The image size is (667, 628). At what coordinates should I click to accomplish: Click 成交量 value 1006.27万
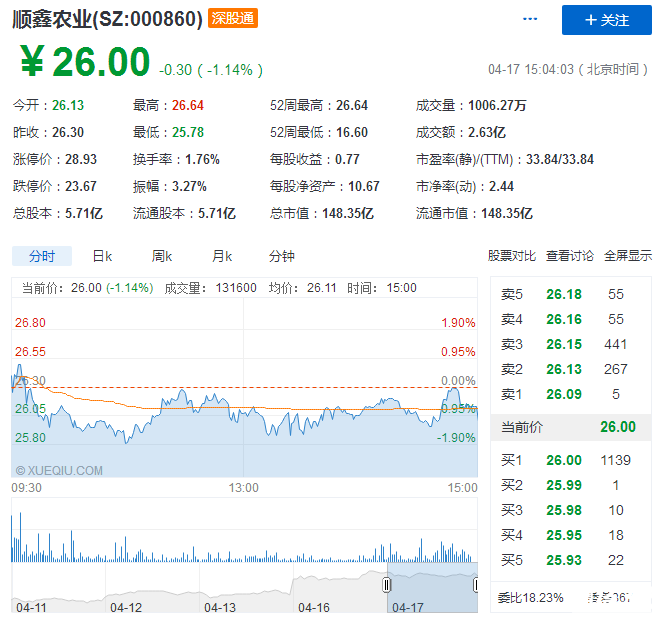click(x=497, y=105)
